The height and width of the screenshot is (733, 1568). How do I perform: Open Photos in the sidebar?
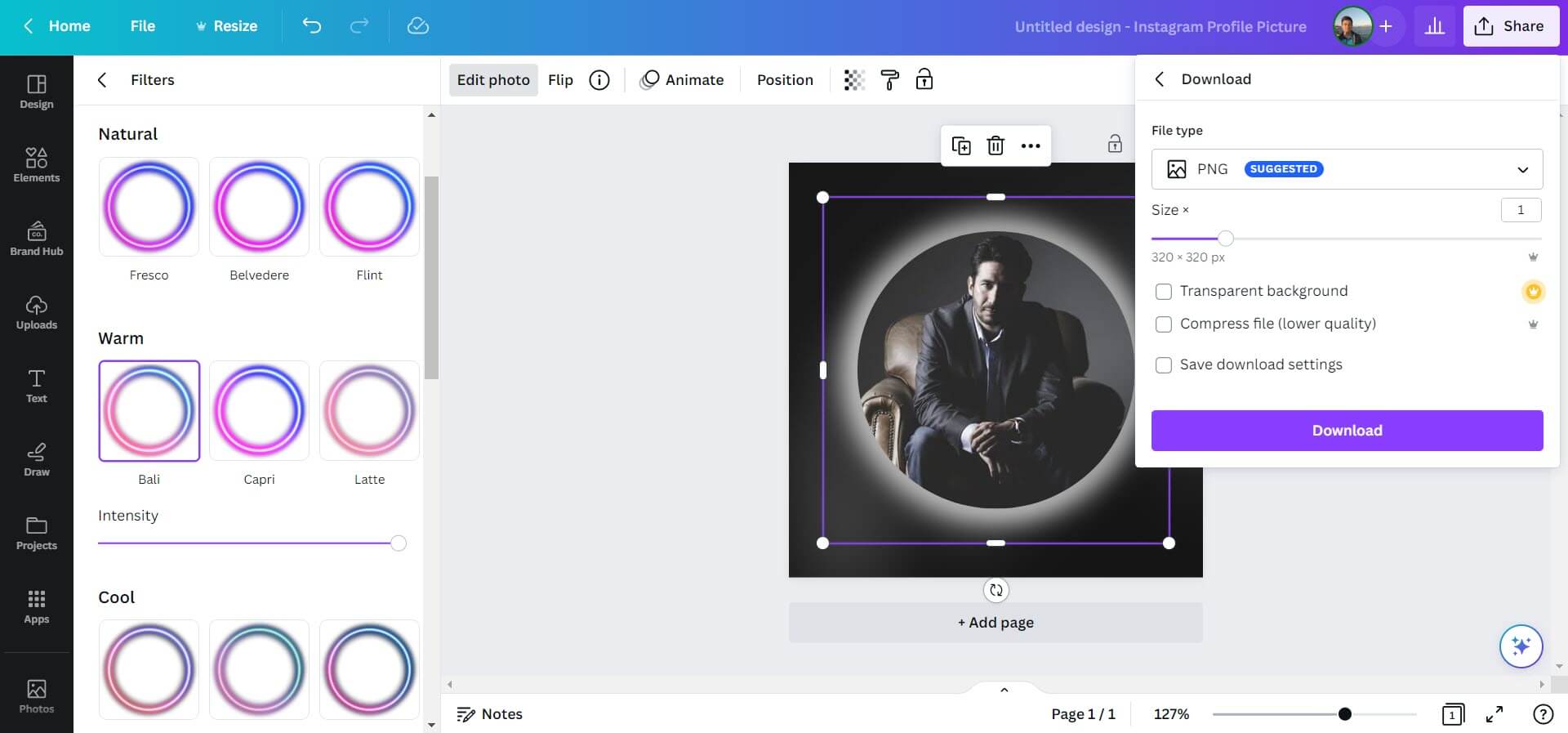[x=37, y=697]
